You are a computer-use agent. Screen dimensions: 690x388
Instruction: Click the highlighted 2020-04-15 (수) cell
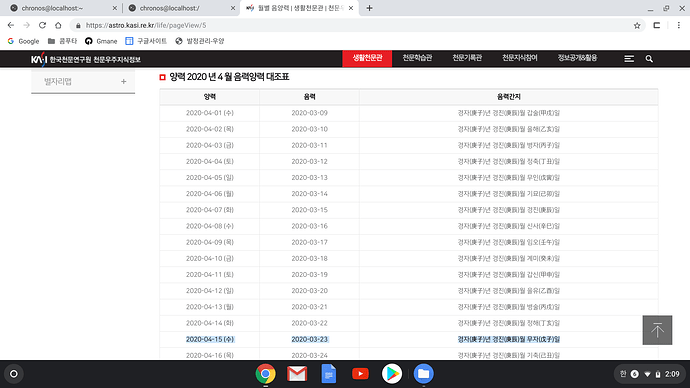(209, 339)
